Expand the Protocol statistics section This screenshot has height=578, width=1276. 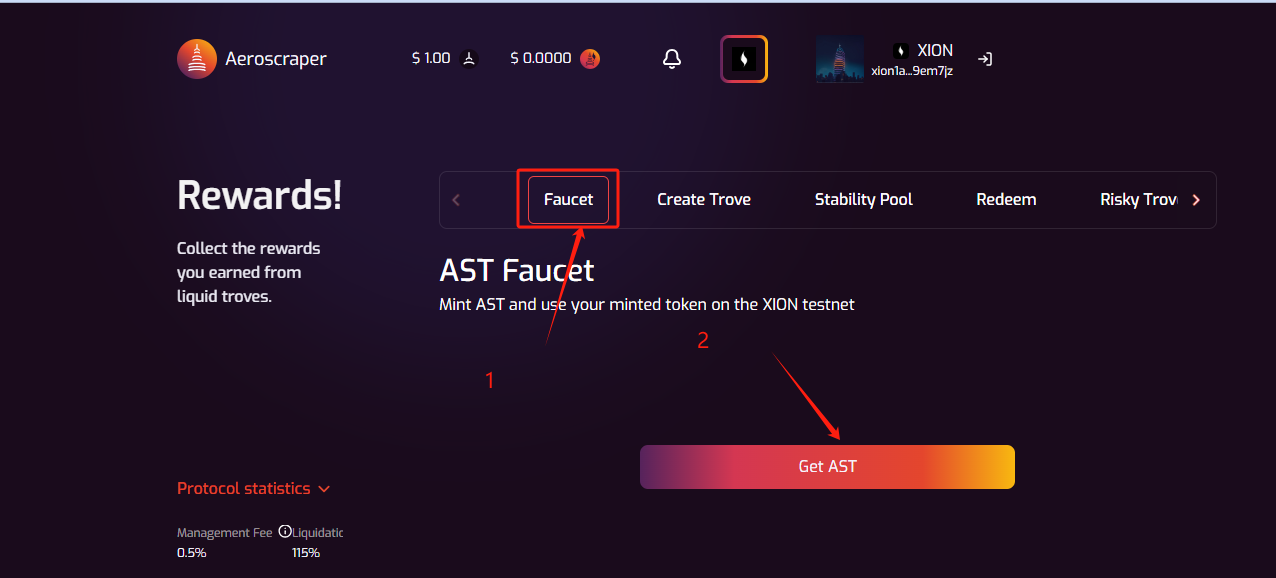(x=253, y=489)
